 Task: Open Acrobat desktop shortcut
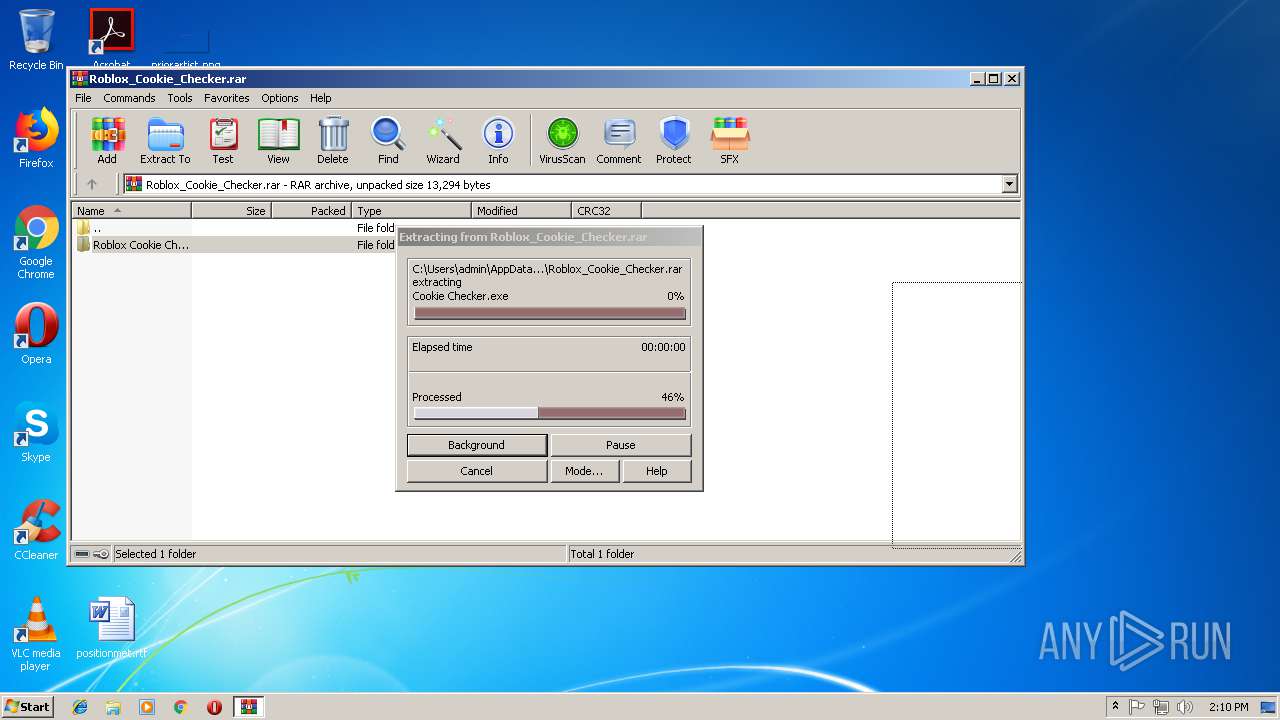pyautogui.click(x=111, y=38)
